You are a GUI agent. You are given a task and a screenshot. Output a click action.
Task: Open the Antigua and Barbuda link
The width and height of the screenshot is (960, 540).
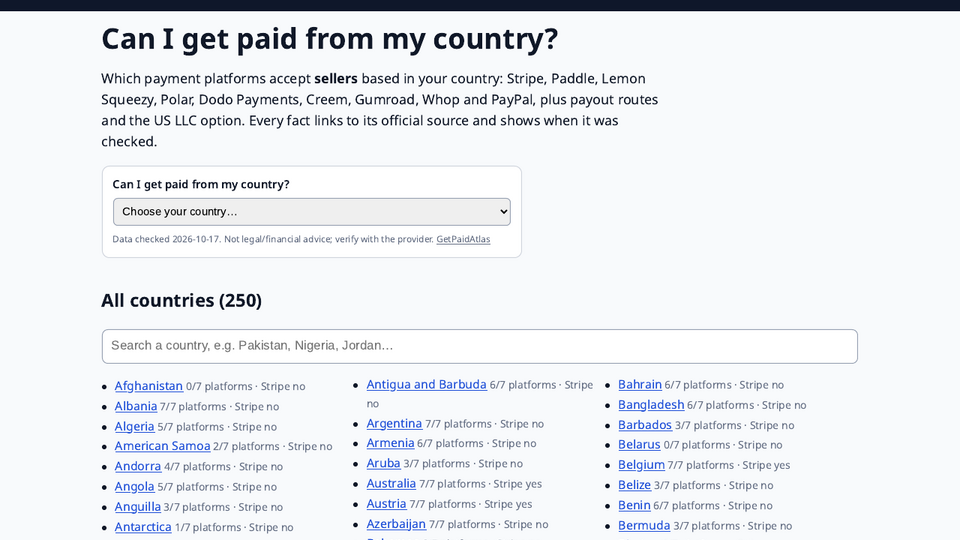click(427, 384)
